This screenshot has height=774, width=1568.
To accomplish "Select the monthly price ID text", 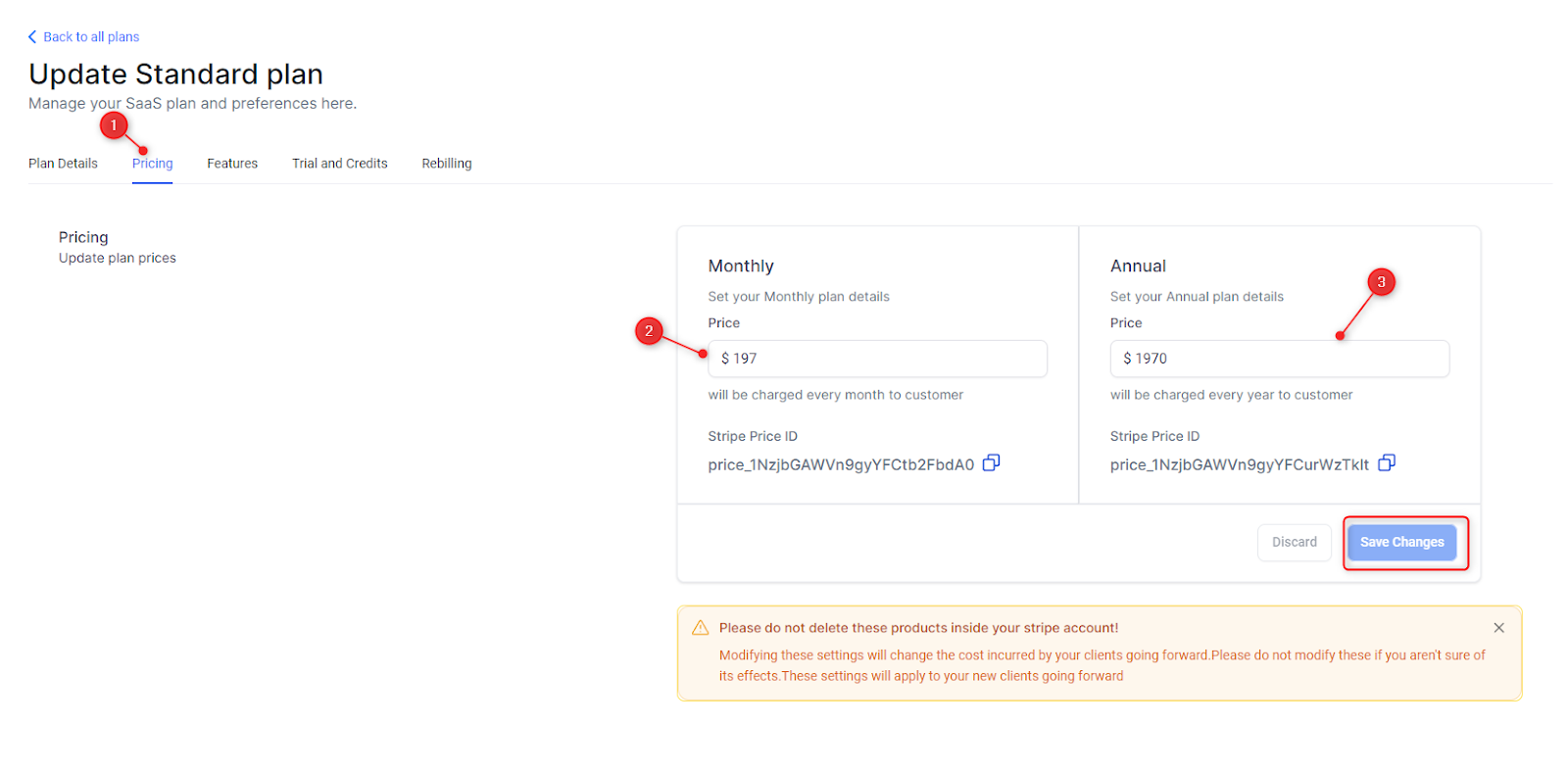I will tap(841, 464).
